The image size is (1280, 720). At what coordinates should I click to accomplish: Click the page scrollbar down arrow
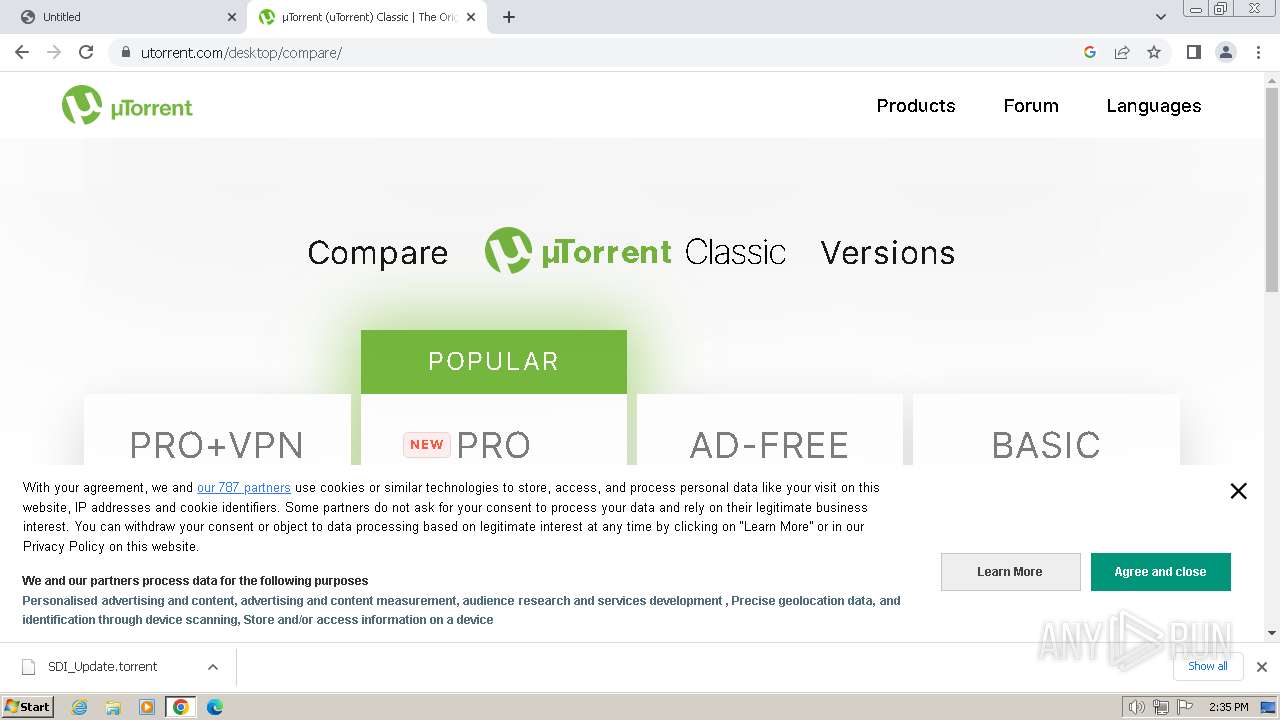tap(1272, 632)
